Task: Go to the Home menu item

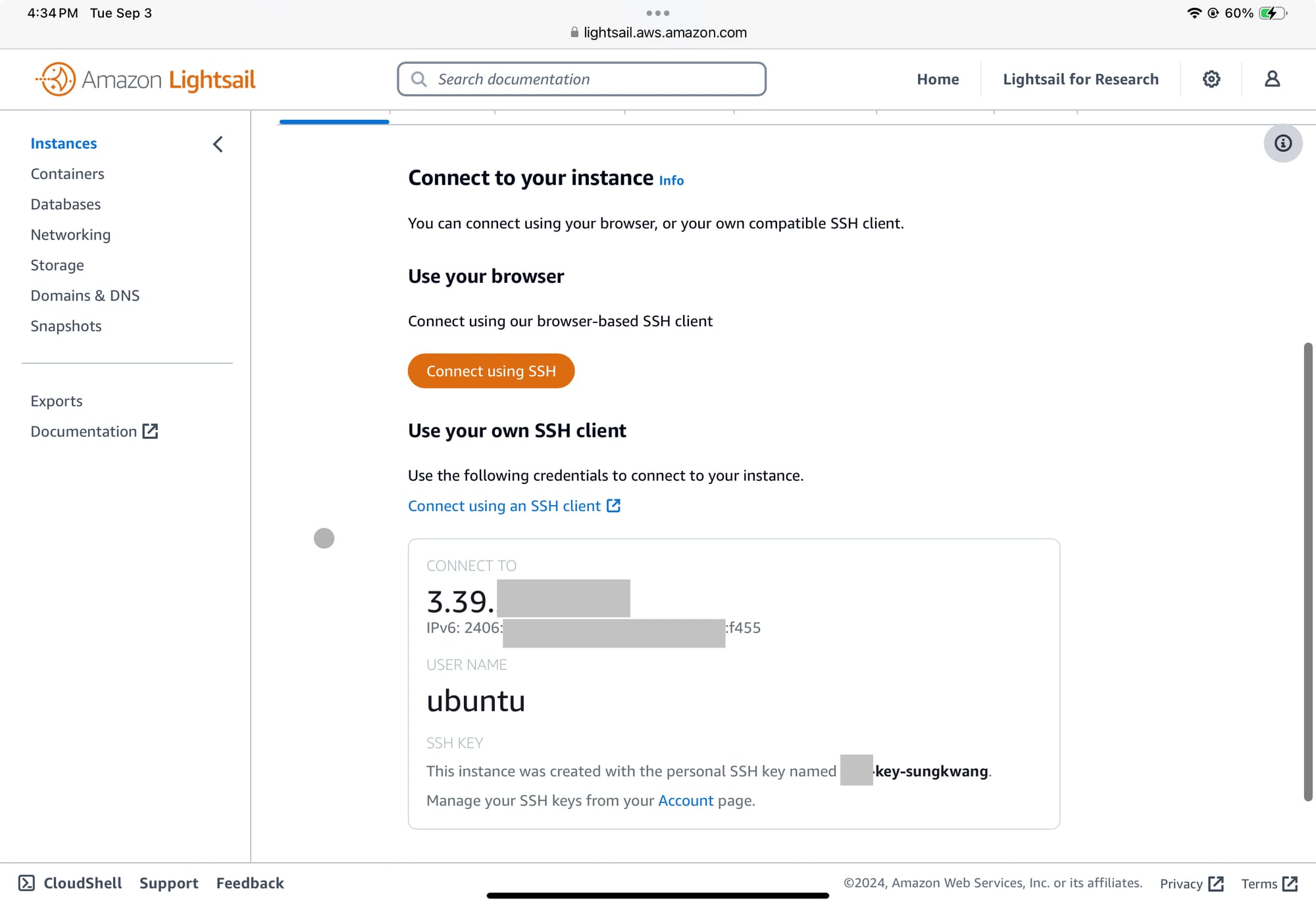Action: tap(938, 79)
